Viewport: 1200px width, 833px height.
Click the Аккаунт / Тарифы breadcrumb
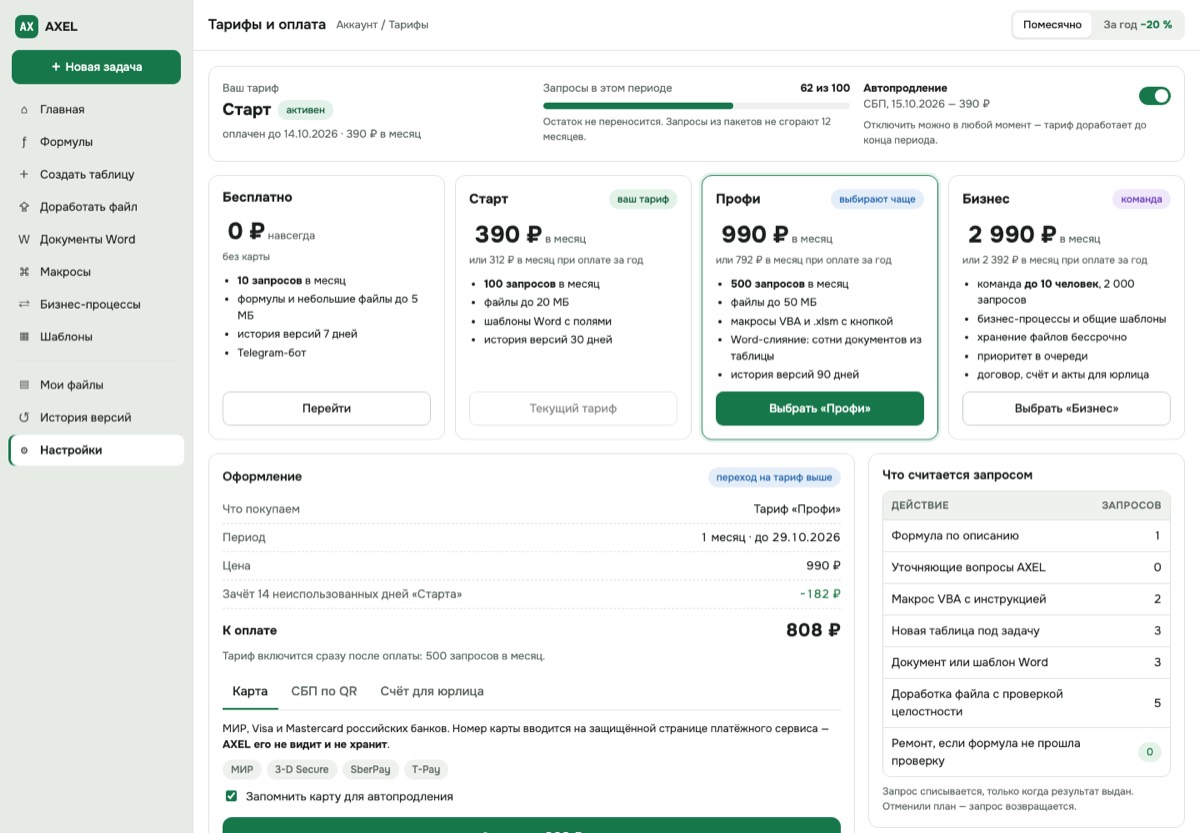pos(382,25)
